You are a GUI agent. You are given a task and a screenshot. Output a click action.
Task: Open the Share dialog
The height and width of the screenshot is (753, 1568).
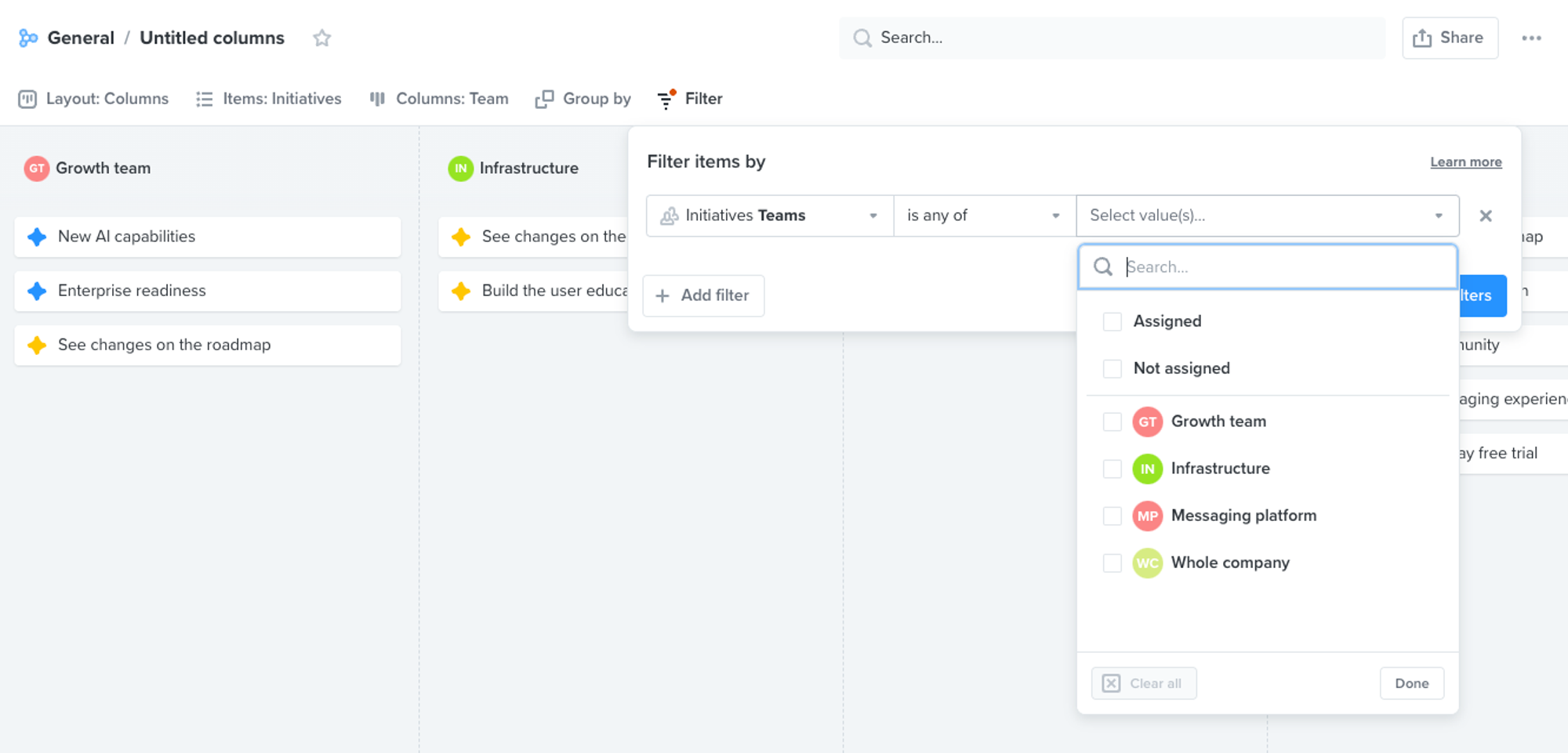tap(1450, 38)
